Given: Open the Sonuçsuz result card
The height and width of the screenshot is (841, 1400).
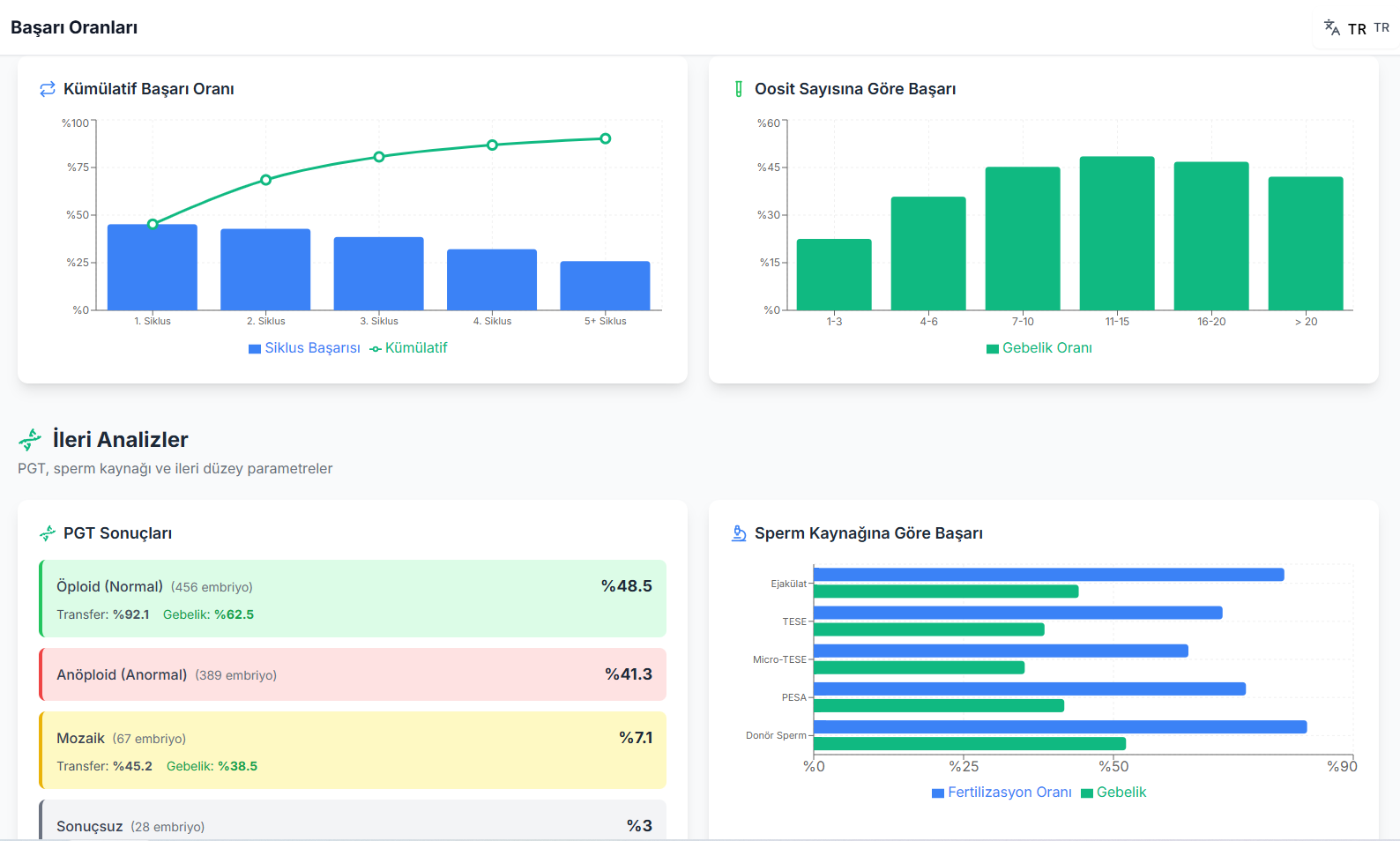Looking at the screenshot, I should click(x=353, y=821).
